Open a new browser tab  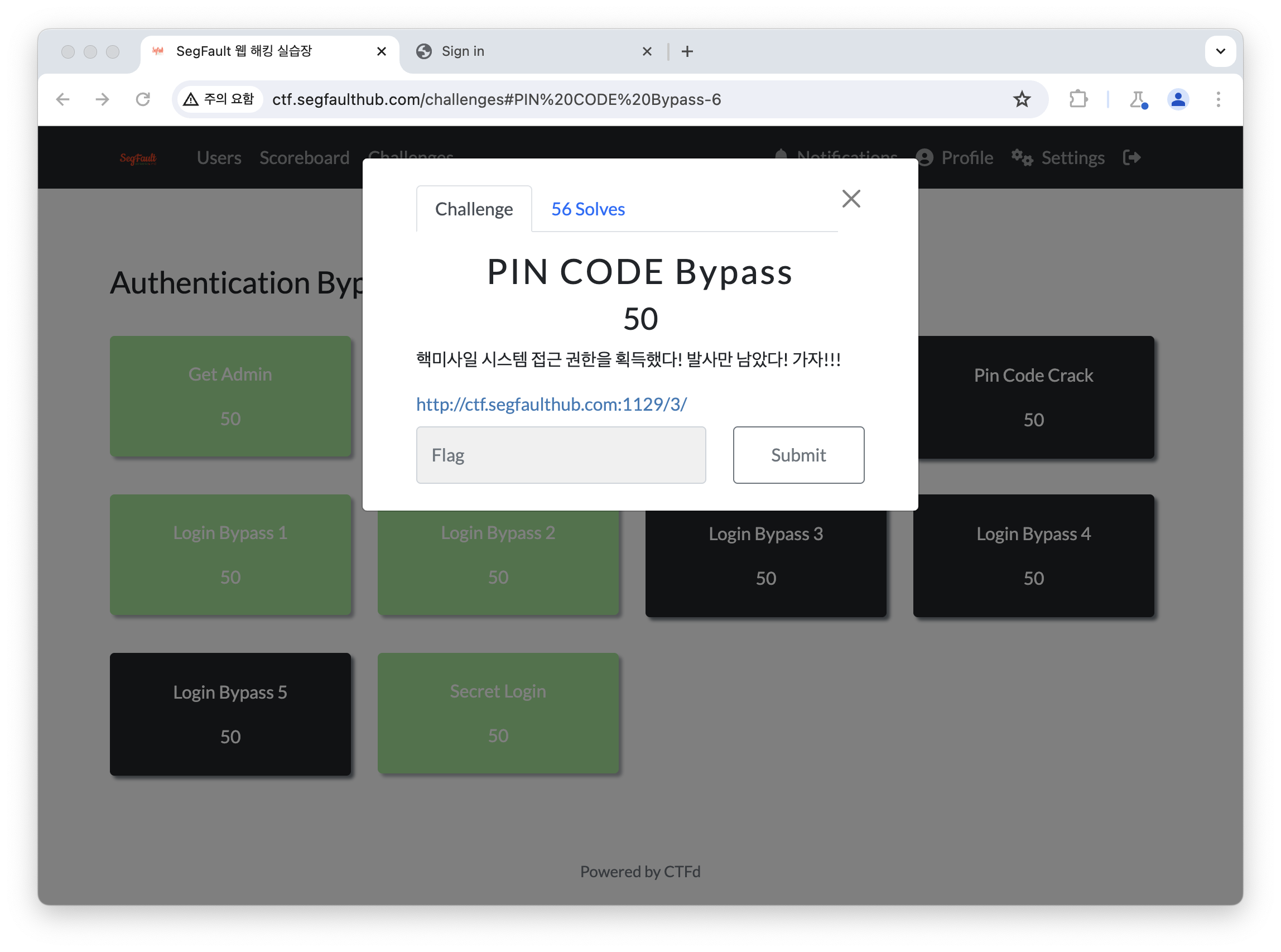tap(687, 51)
